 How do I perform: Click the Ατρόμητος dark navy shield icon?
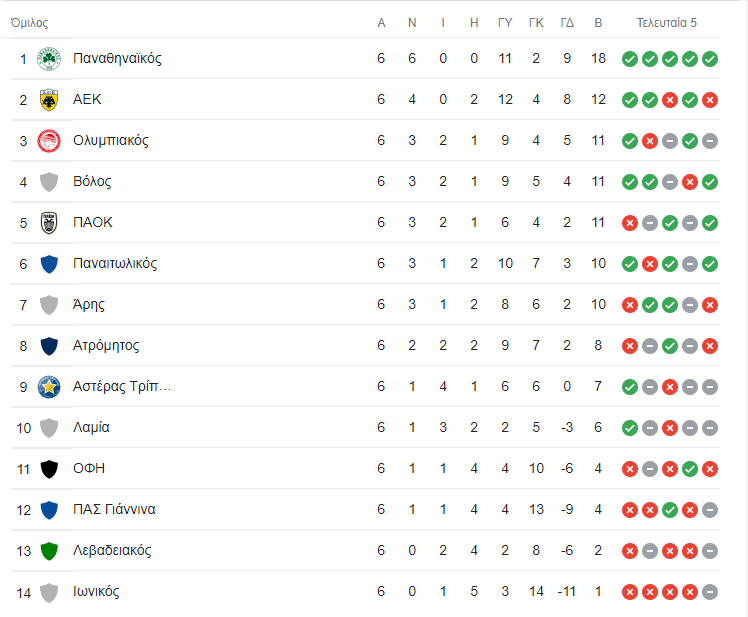(49, 346)
